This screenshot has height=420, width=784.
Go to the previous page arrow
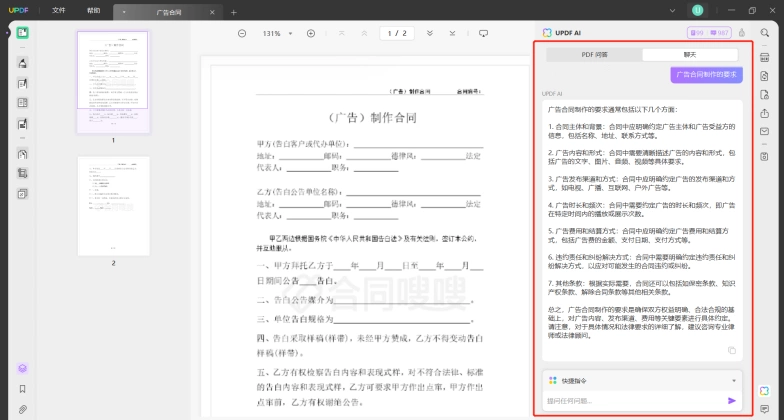[364, 34]
